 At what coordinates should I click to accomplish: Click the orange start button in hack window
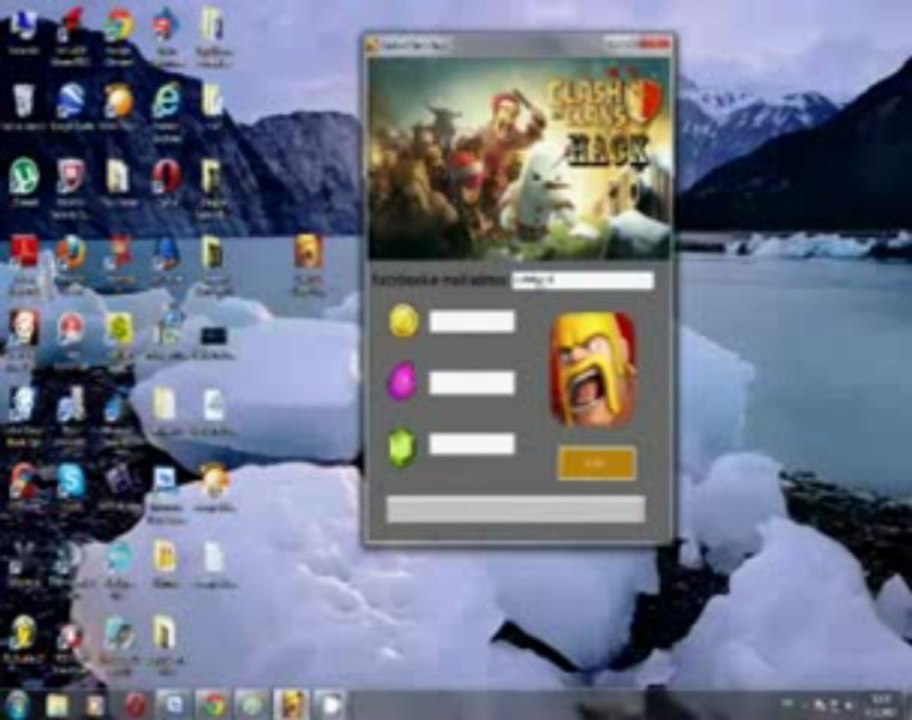(596, 464)
